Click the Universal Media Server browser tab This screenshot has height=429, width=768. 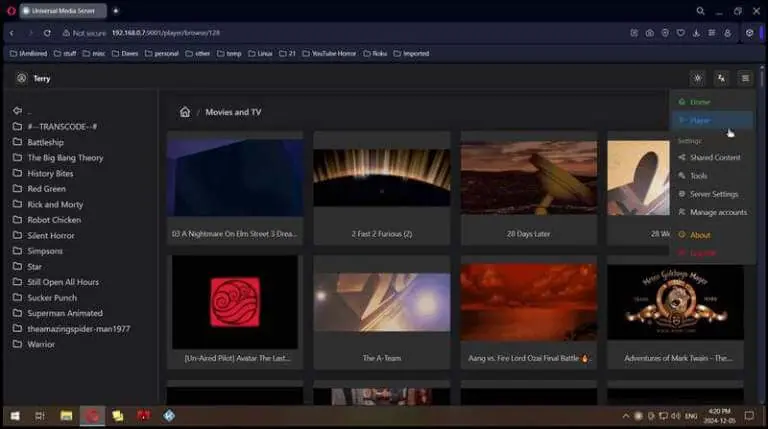pyautogui.click(x=63, y=11)
